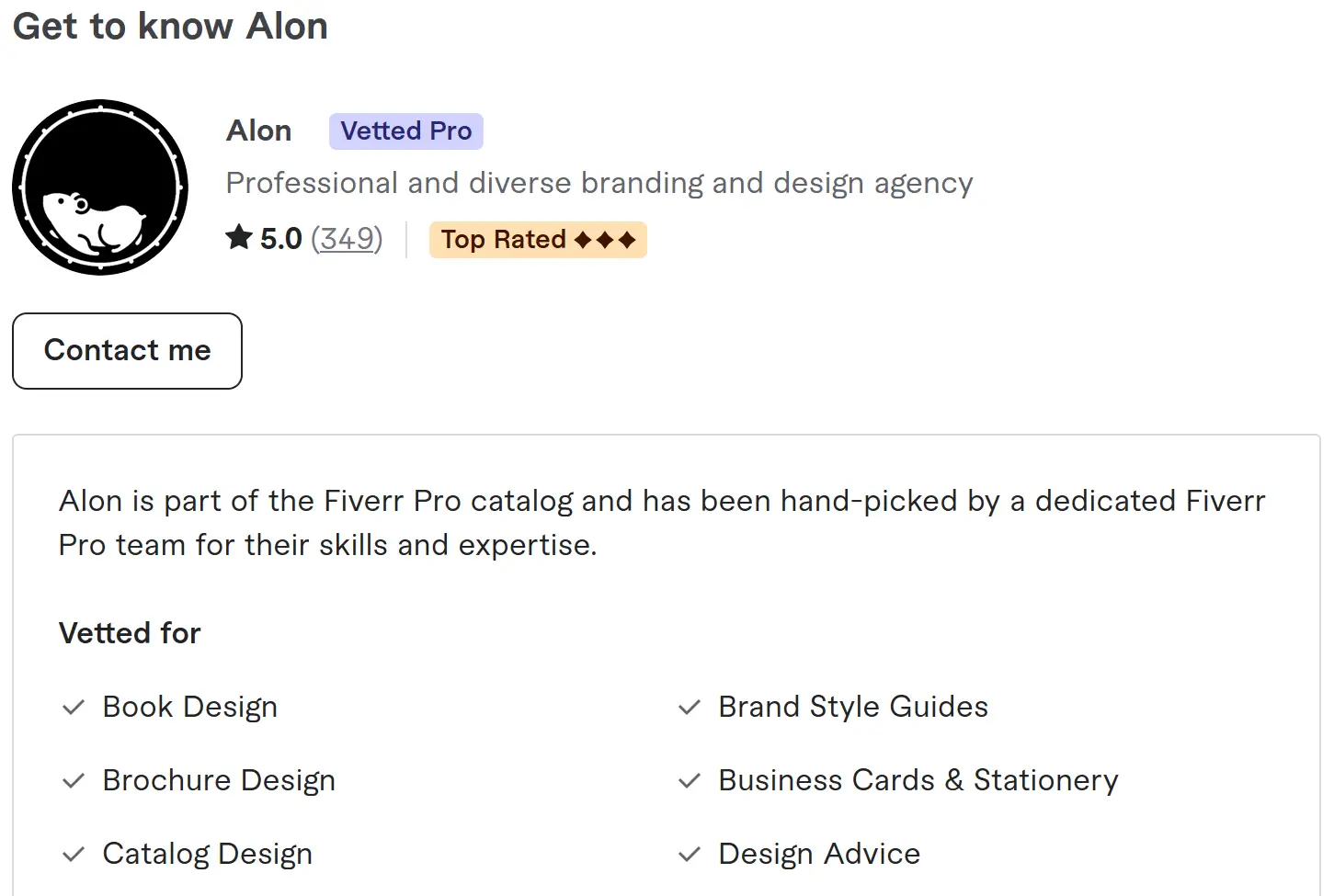Click the Design Advice checkmark icon
This screenshot has height=896, width=1334.
(x=690, y=855)
